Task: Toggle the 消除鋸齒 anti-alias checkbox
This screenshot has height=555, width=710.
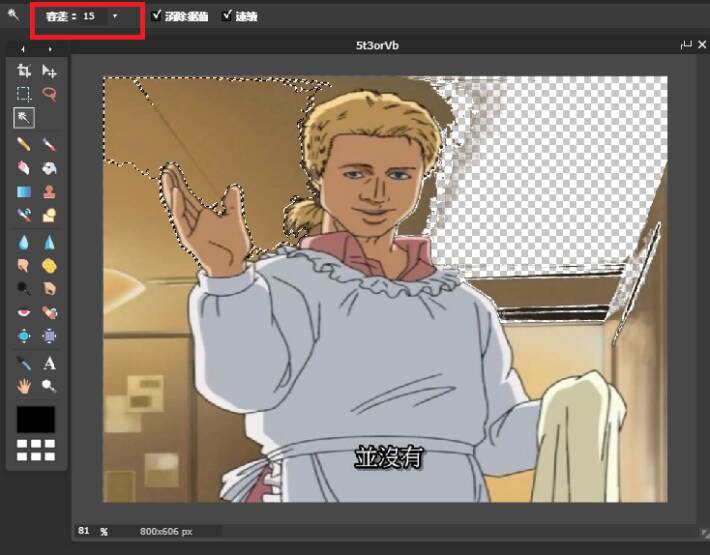Action: [157, 16]
